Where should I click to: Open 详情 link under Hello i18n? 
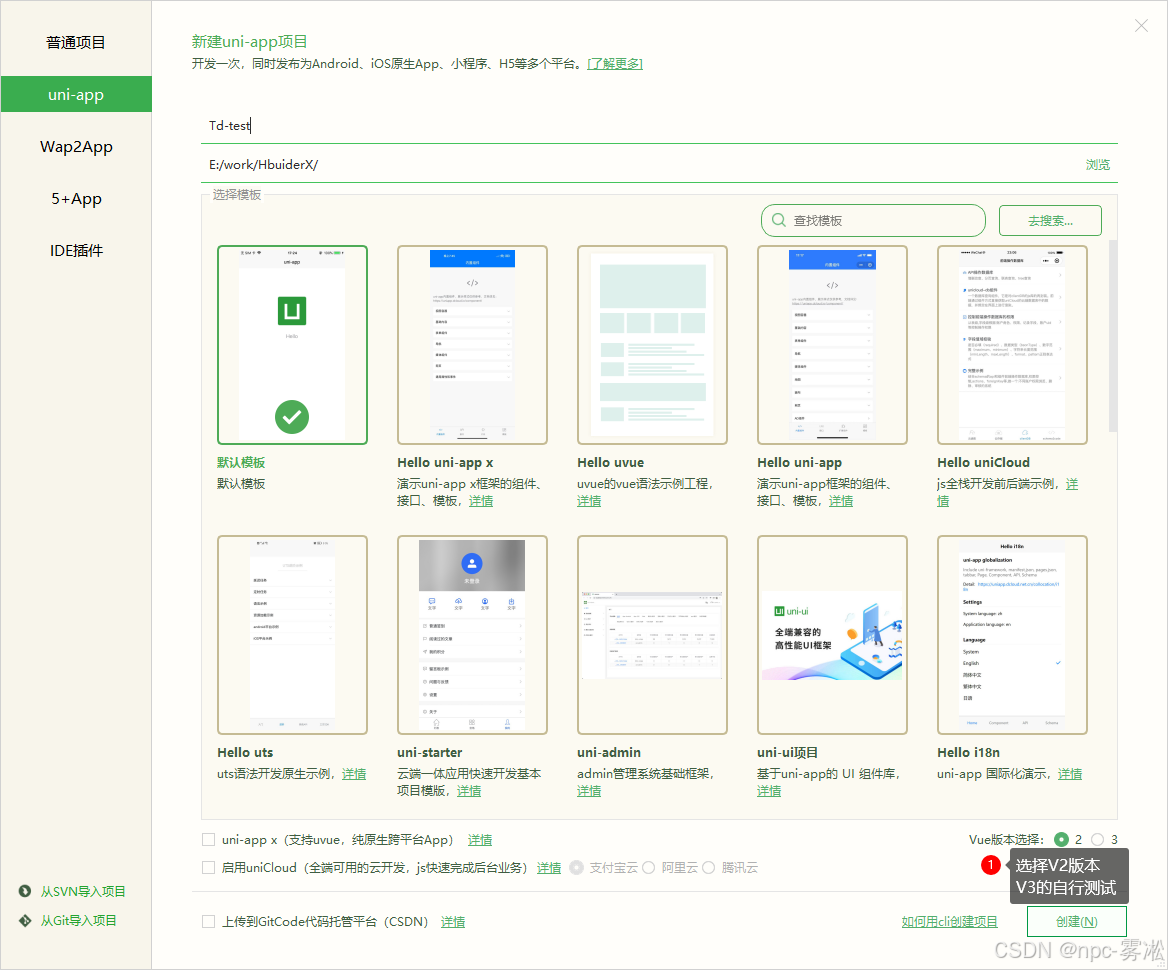click(1070, 773)
